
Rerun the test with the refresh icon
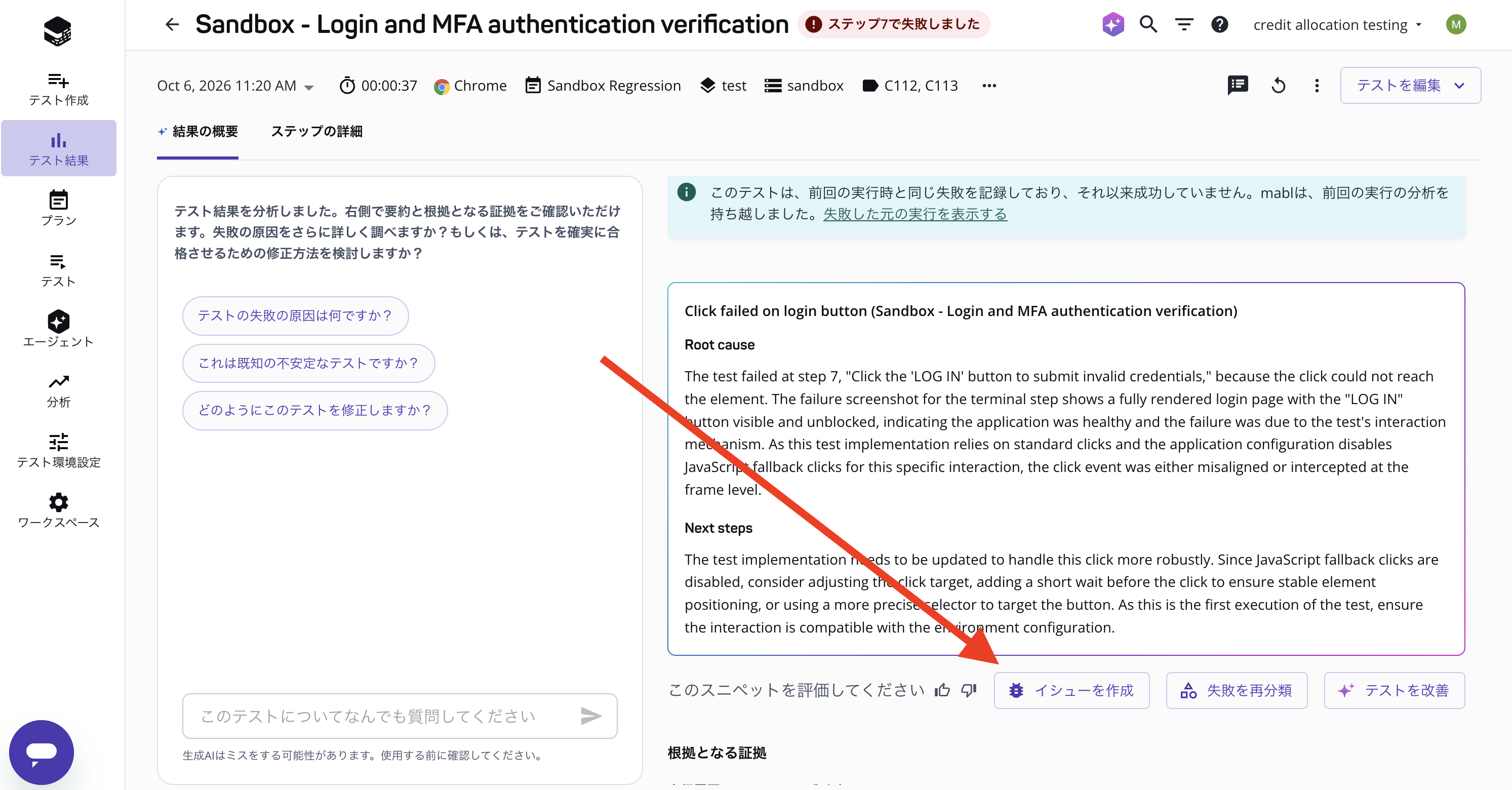[x=1279, y=86]
